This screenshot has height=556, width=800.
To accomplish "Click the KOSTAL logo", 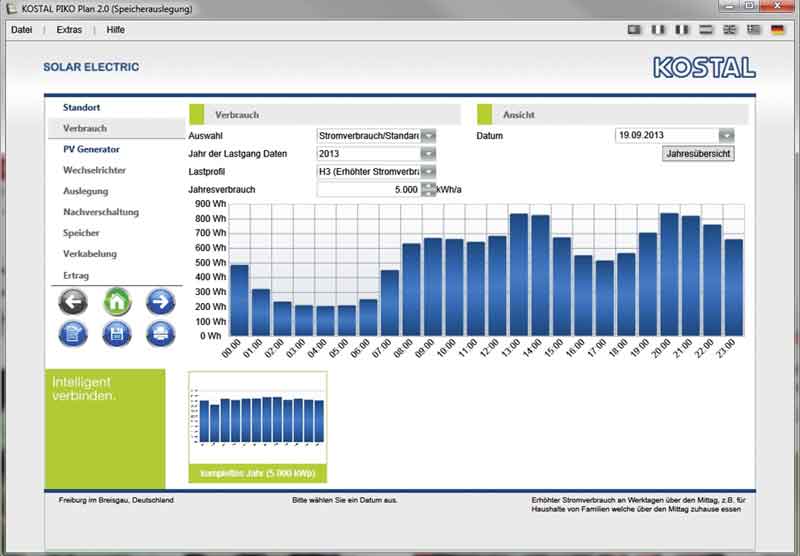I will pyautogui.click(x=704, y=67).
